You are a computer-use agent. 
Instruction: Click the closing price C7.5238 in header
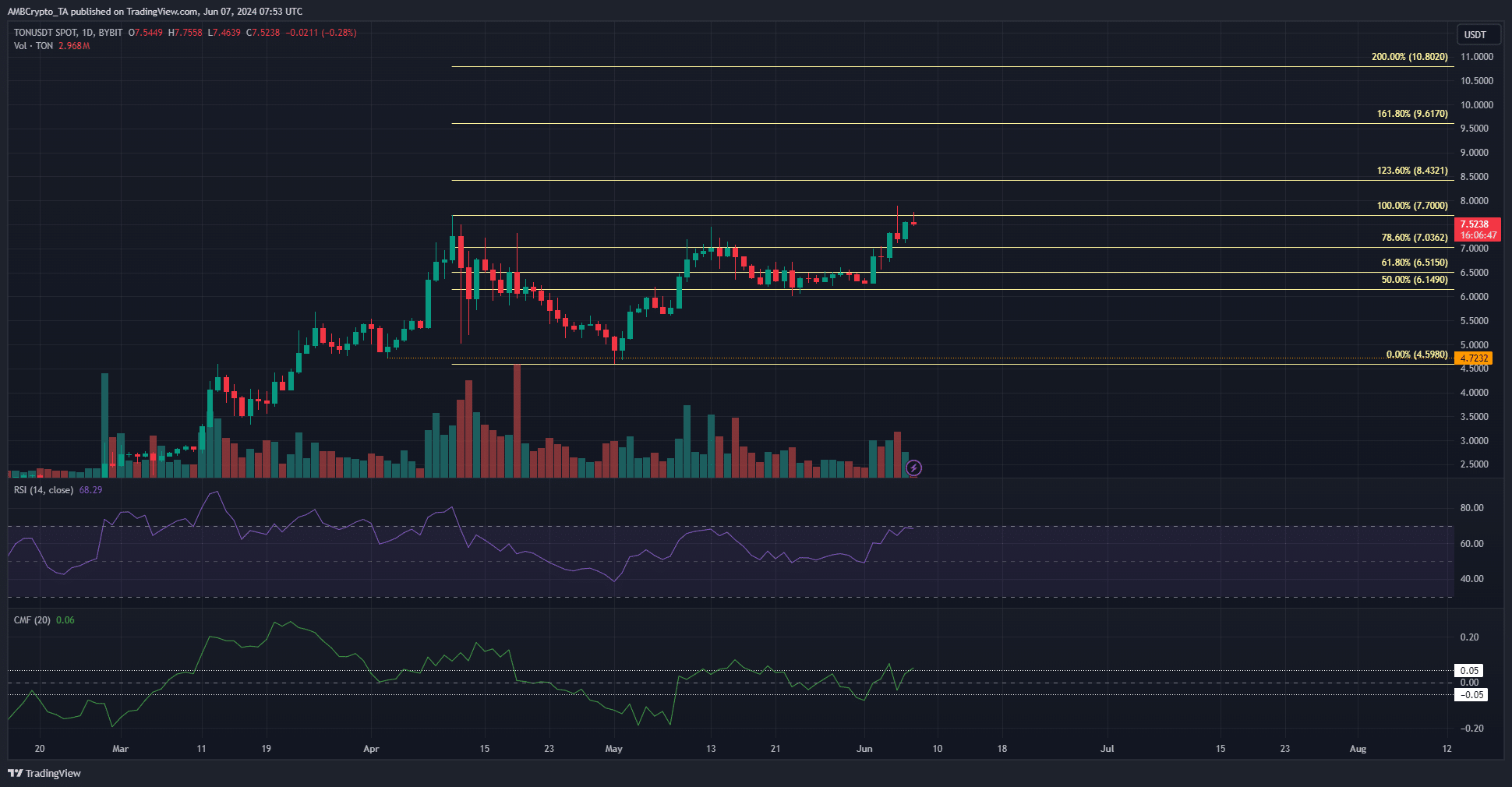click(x=263, y=33)
